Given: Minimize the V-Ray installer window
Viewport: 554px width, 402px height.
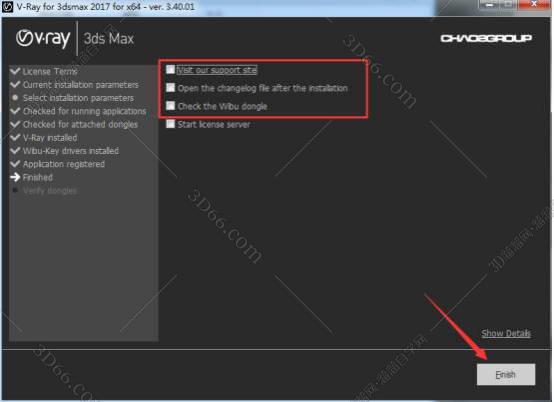Looking at the screenshot, I should click(x=490, y=5).
